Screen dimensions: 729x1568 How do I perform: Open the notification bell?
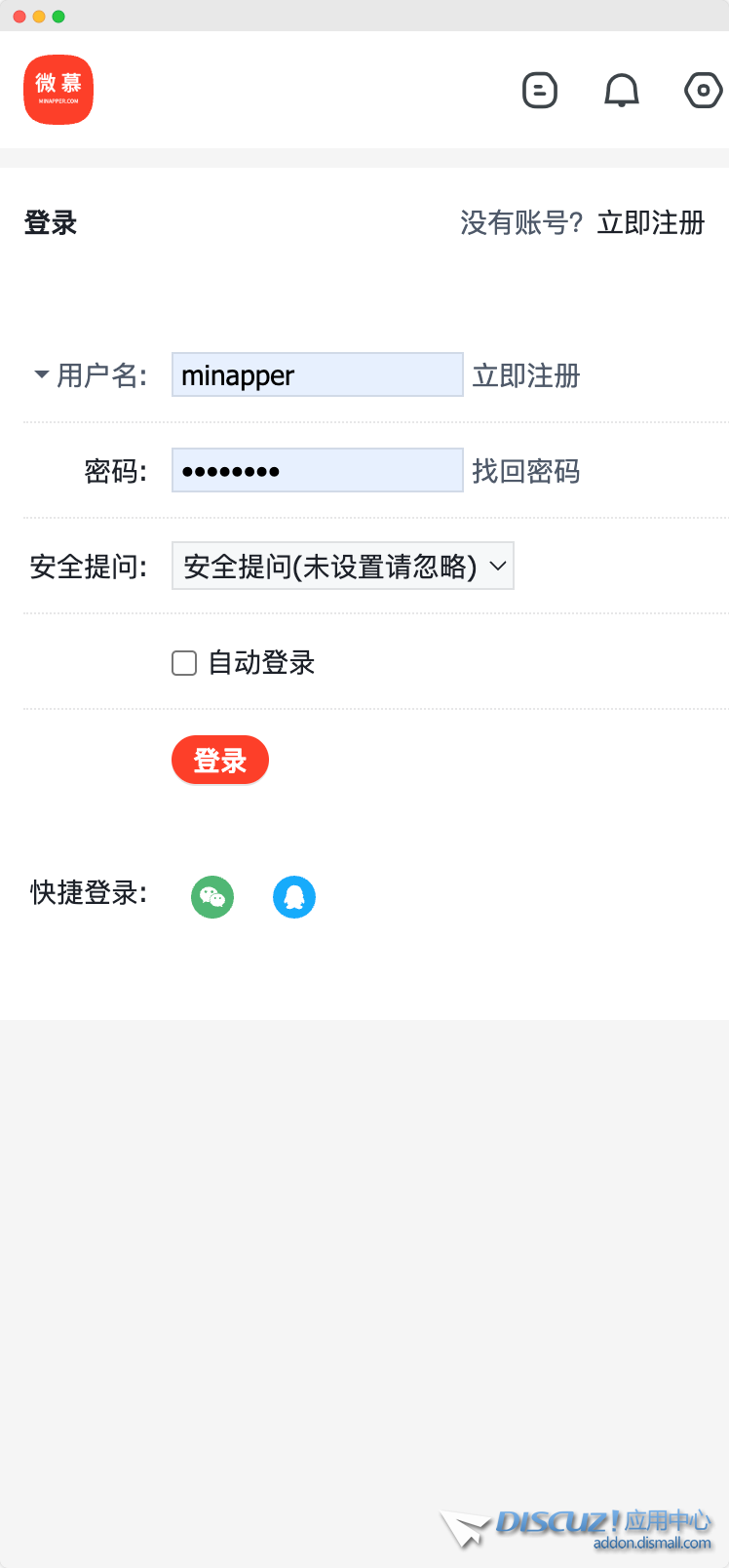[x=622, y=91]
